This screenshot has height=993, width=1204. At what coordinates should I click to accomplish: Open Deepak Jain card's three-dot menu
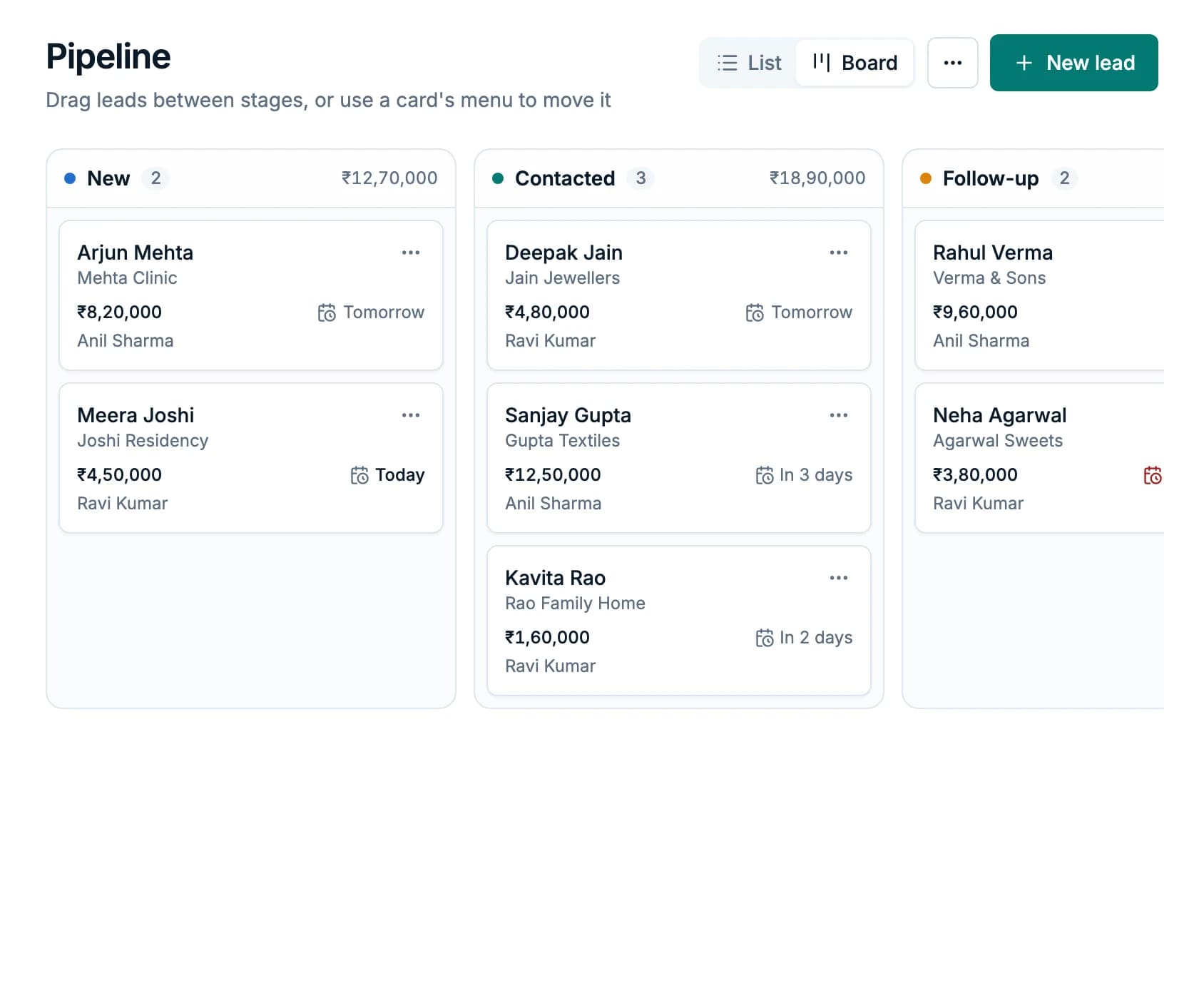[838, 253]
